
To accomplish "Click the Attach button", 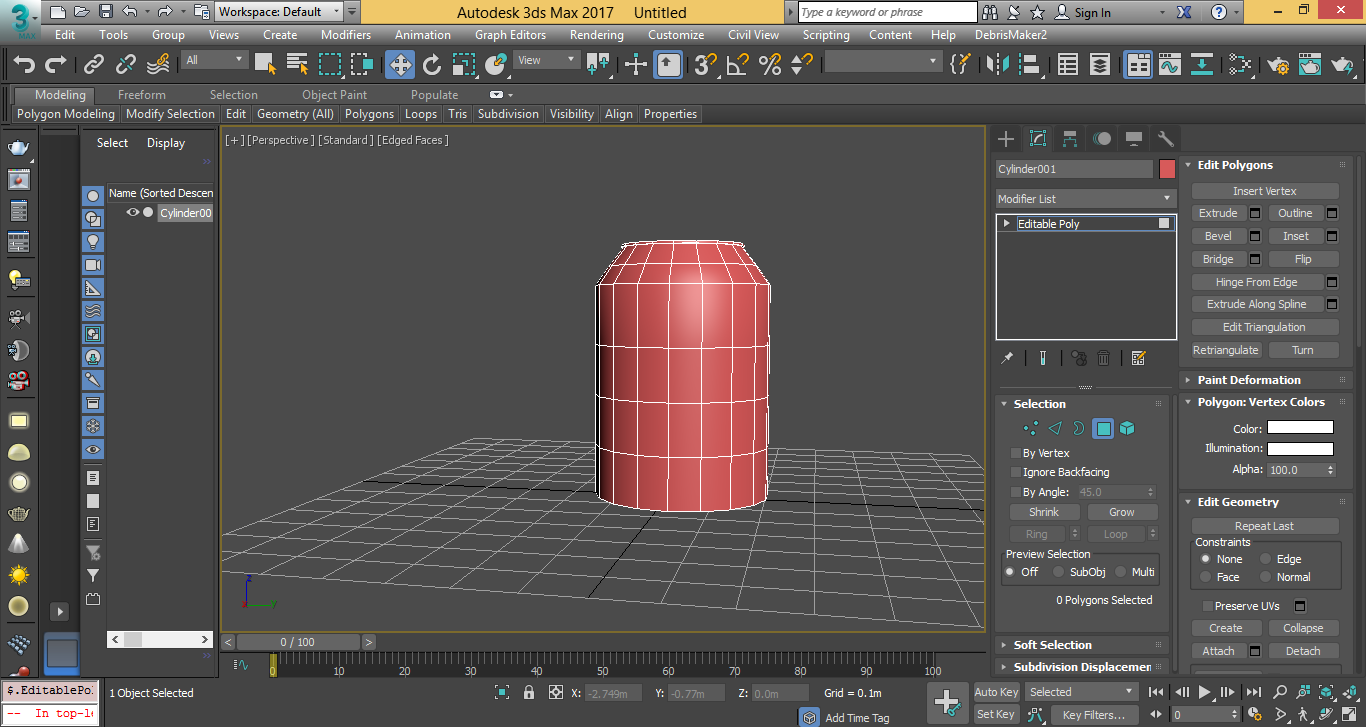I will (x=1218, y=651).
